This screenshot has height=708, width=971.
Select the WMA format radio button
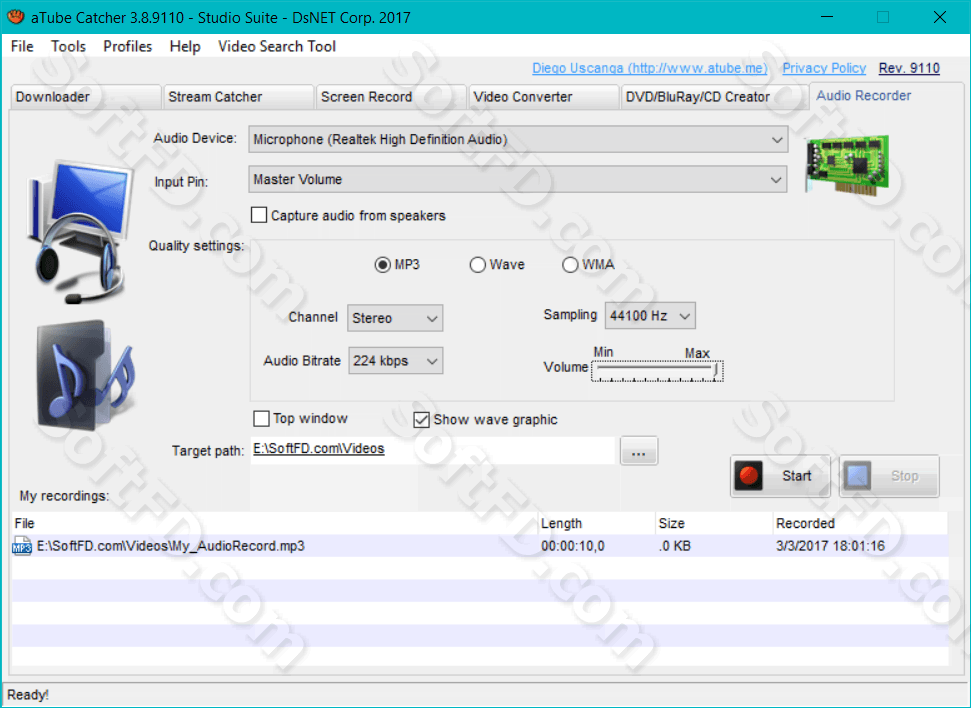point(570,265)
